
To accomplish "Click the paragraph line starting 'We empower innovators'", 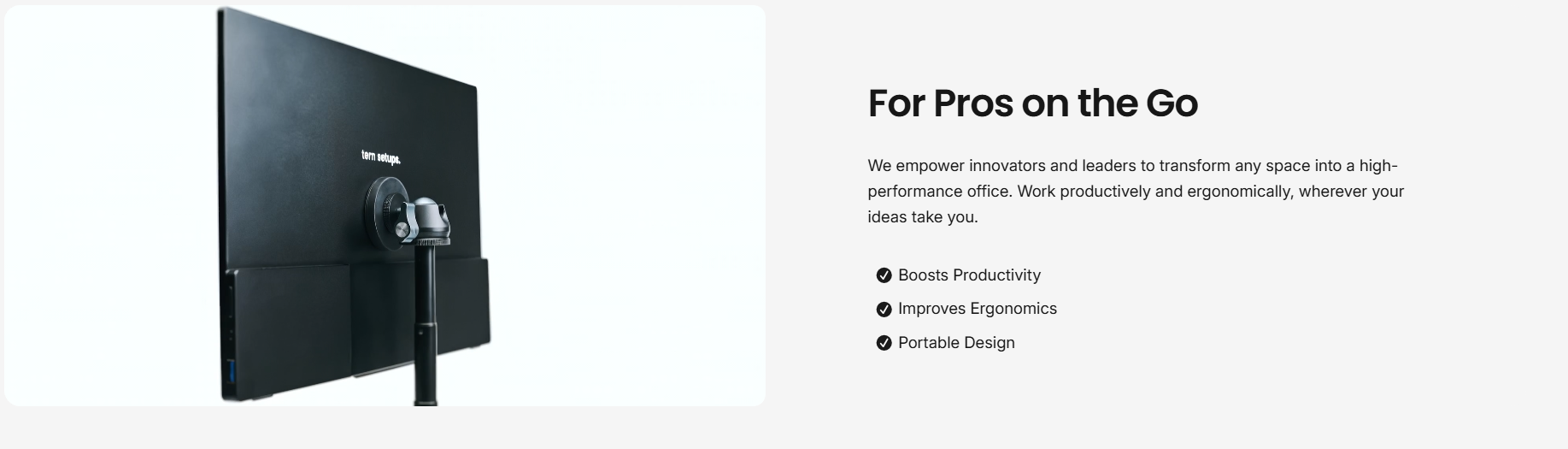I will coord(1131,166).
